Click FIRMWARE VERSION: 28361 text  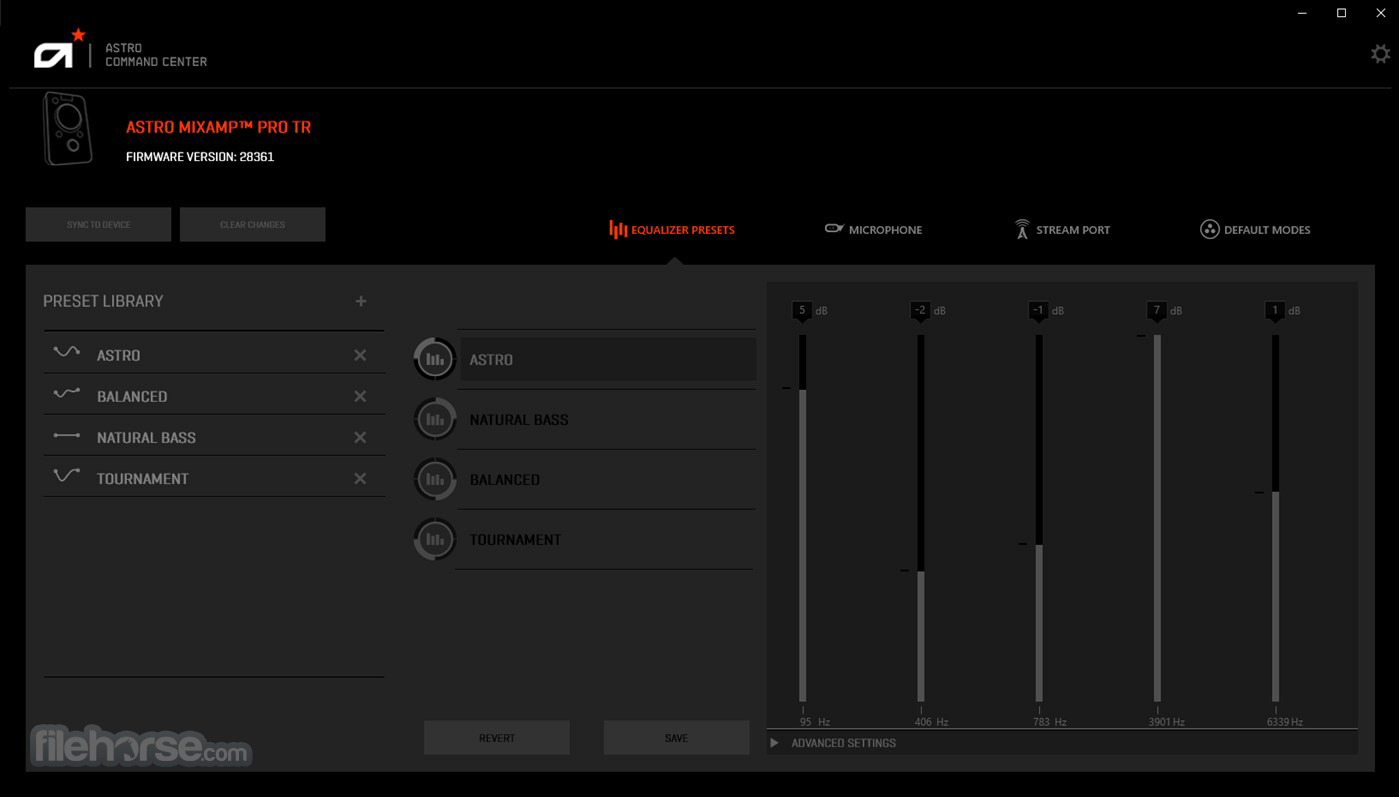pos(200,157)
